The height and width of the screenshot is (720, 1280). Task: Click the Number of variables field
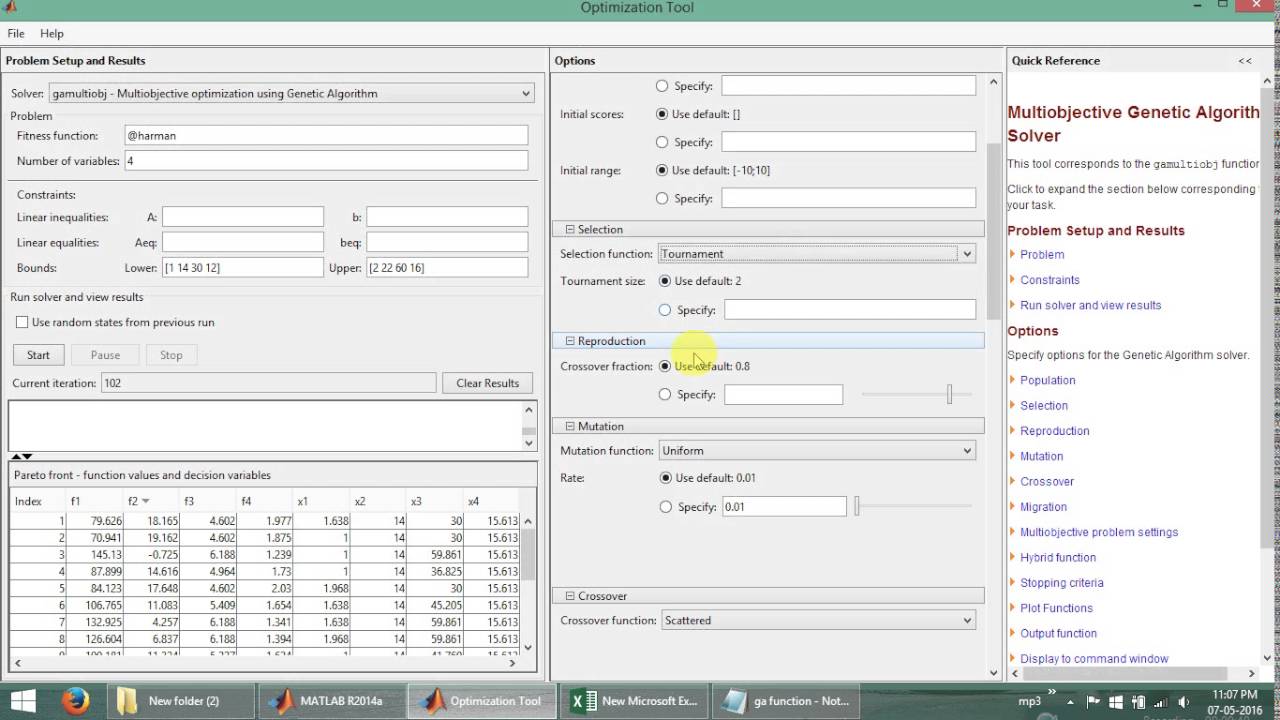(326, 161)
